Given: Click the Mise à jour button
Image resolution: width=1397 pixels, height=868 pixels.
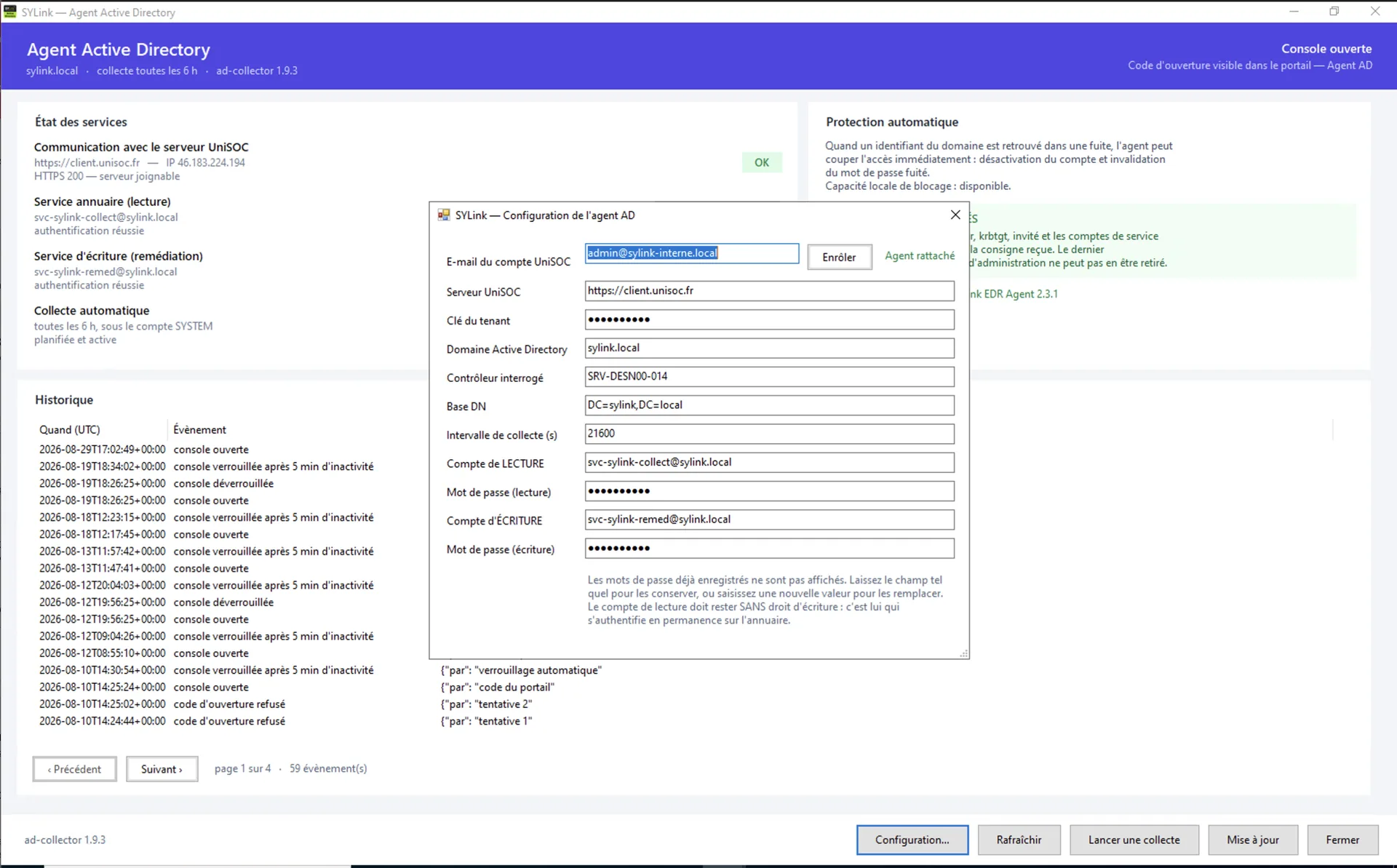Looking at the screenshot, I should pos(1252,840).
